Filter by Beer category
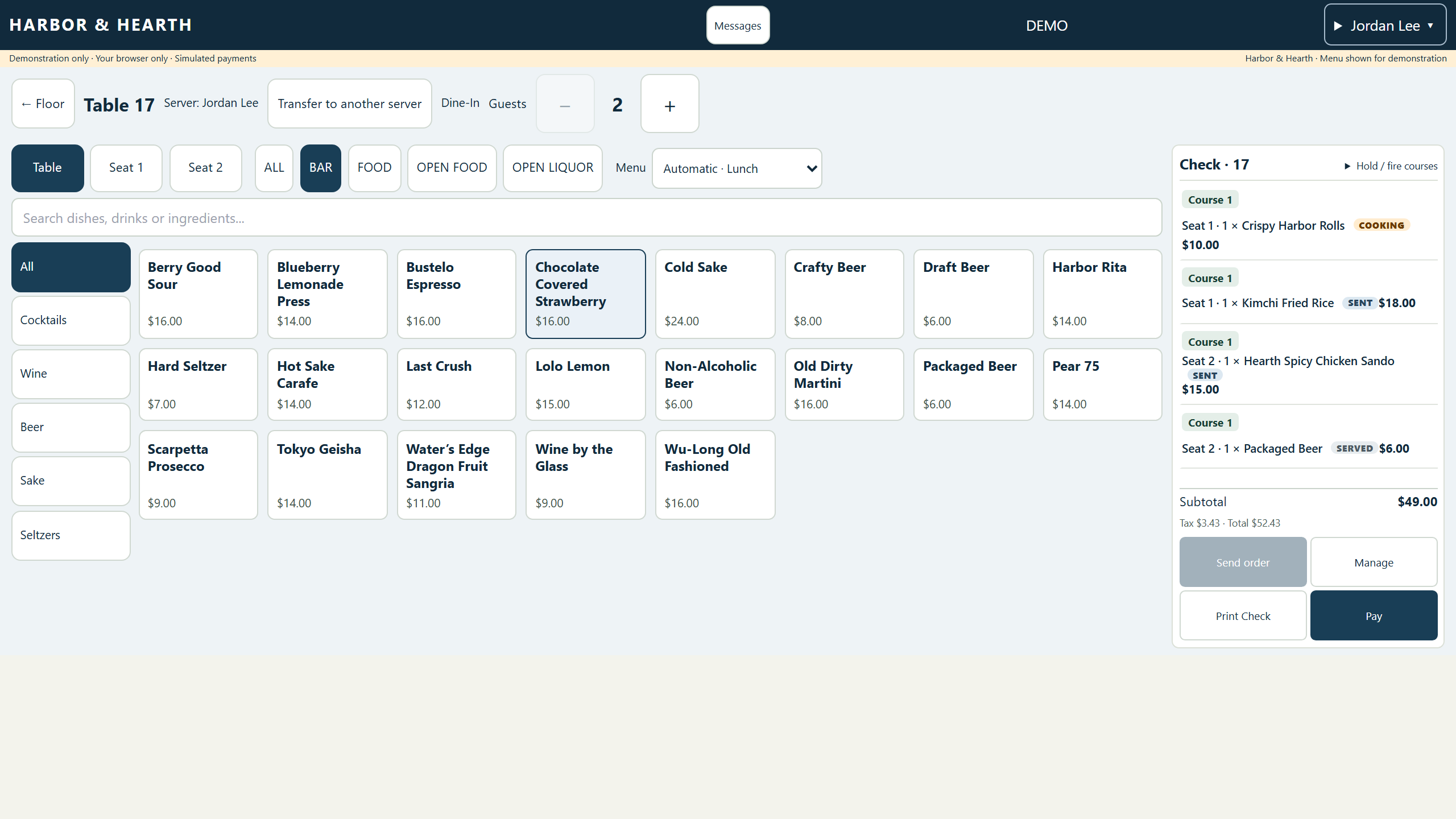 pyautogui.click(x=71, y=427)
